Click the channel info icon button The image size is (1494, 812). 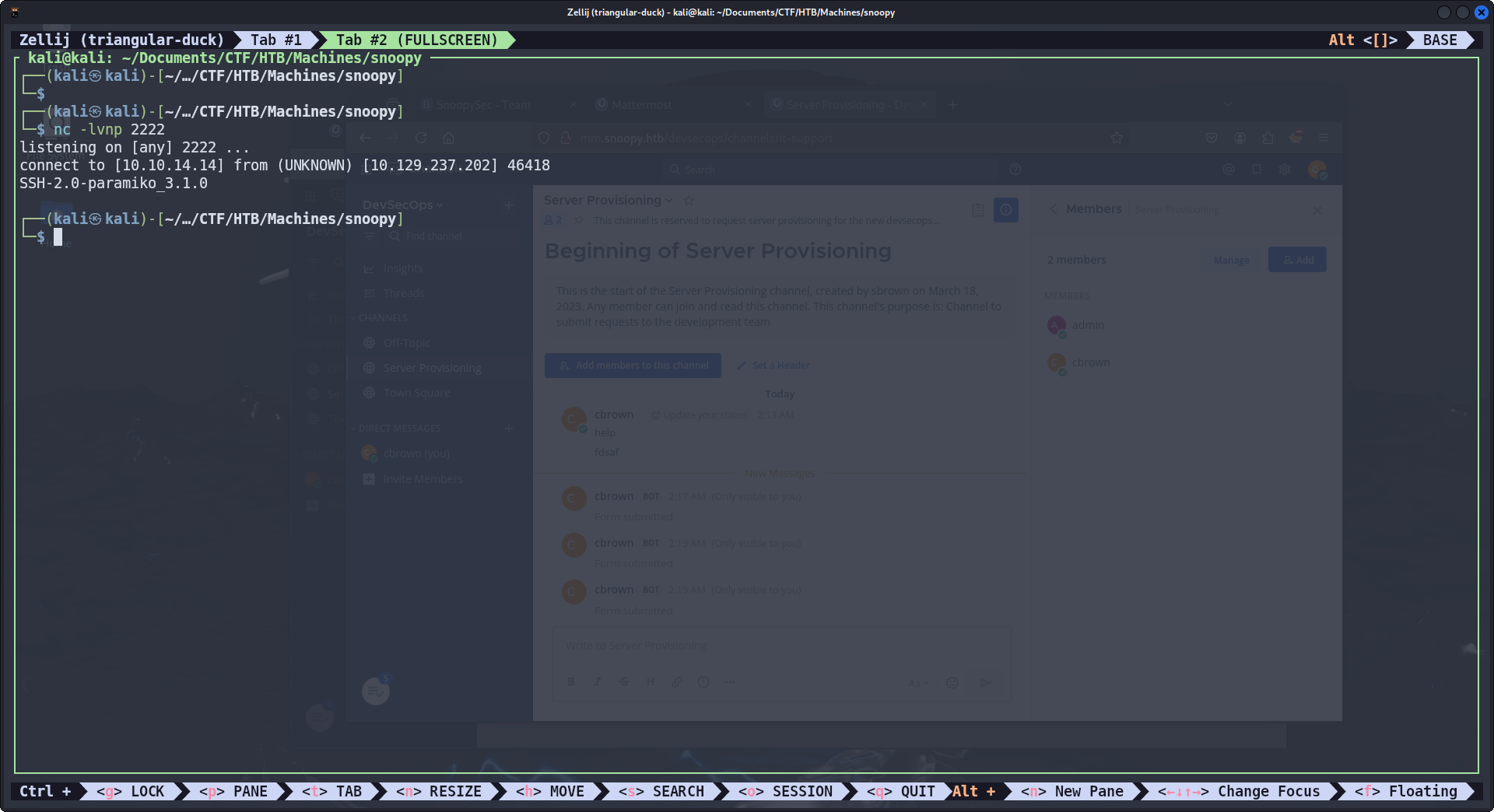[1005, 210]
